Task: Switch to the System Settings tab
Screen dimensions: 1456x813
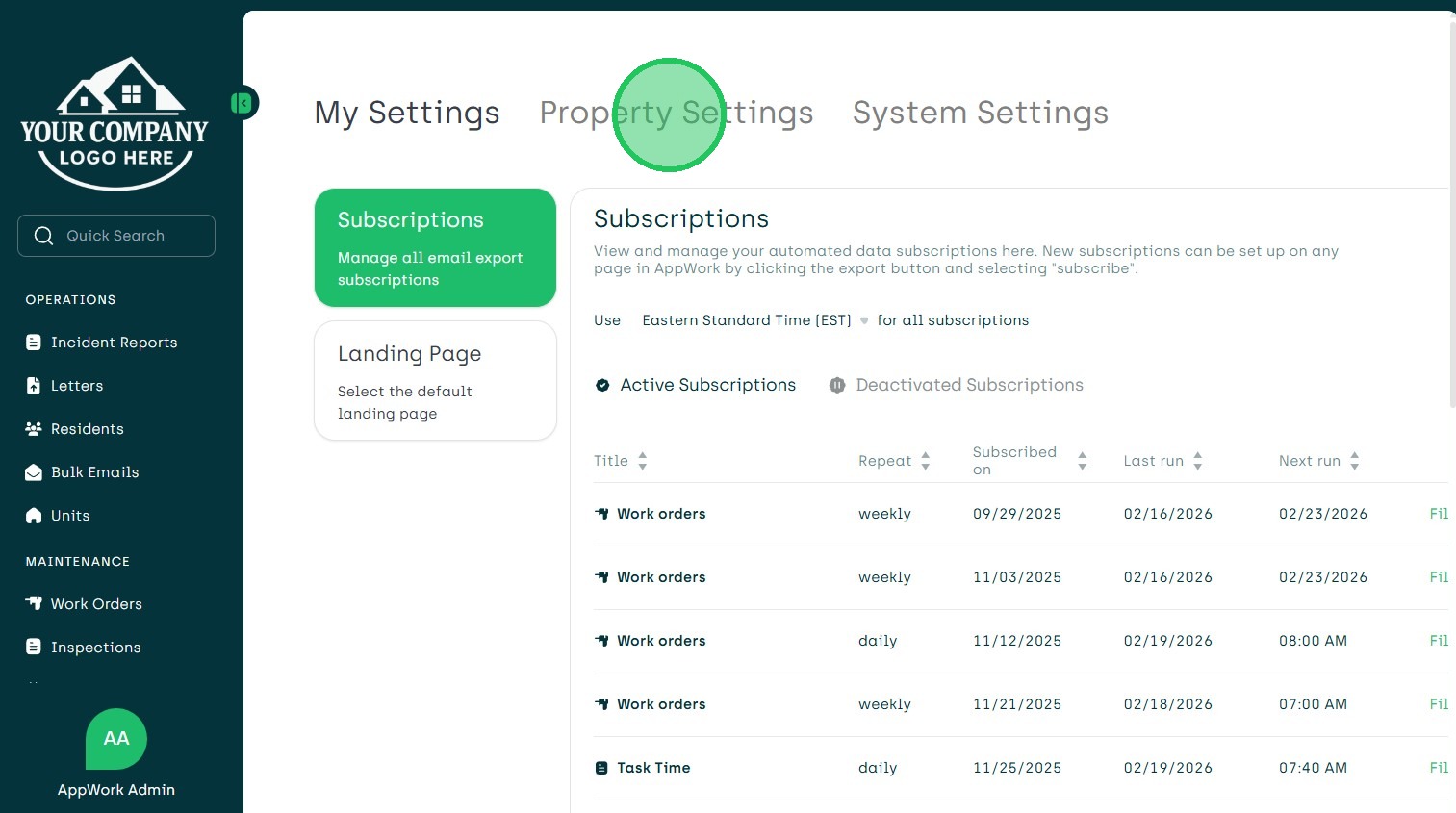Action: tap(980, 113)
